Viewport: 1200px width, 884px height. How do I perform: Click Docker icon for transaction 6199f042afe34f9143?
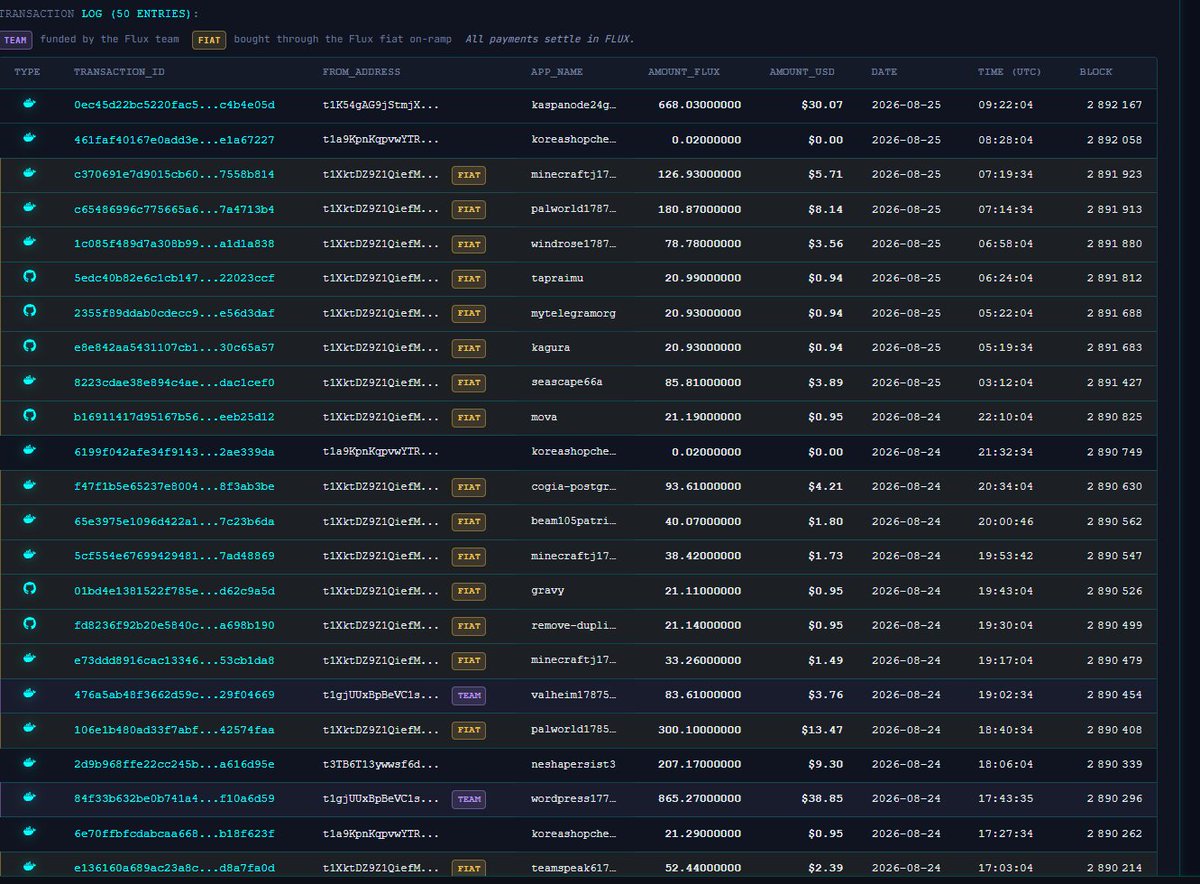click(x=29, y=452)
